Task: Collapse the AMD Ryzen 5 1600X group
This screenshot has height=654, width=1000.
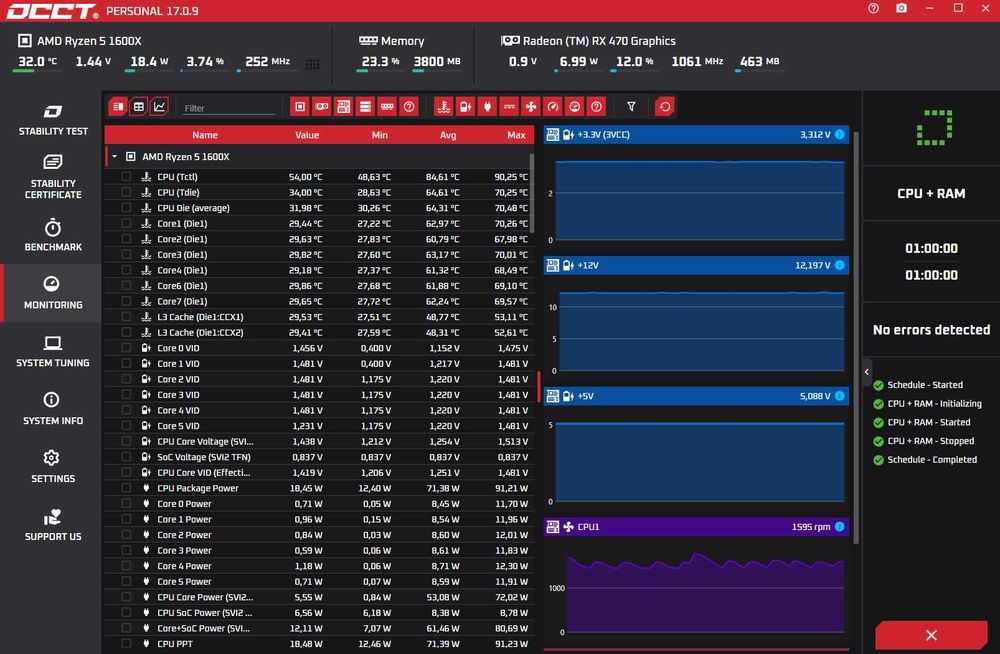Action: [x=114, y=156]
